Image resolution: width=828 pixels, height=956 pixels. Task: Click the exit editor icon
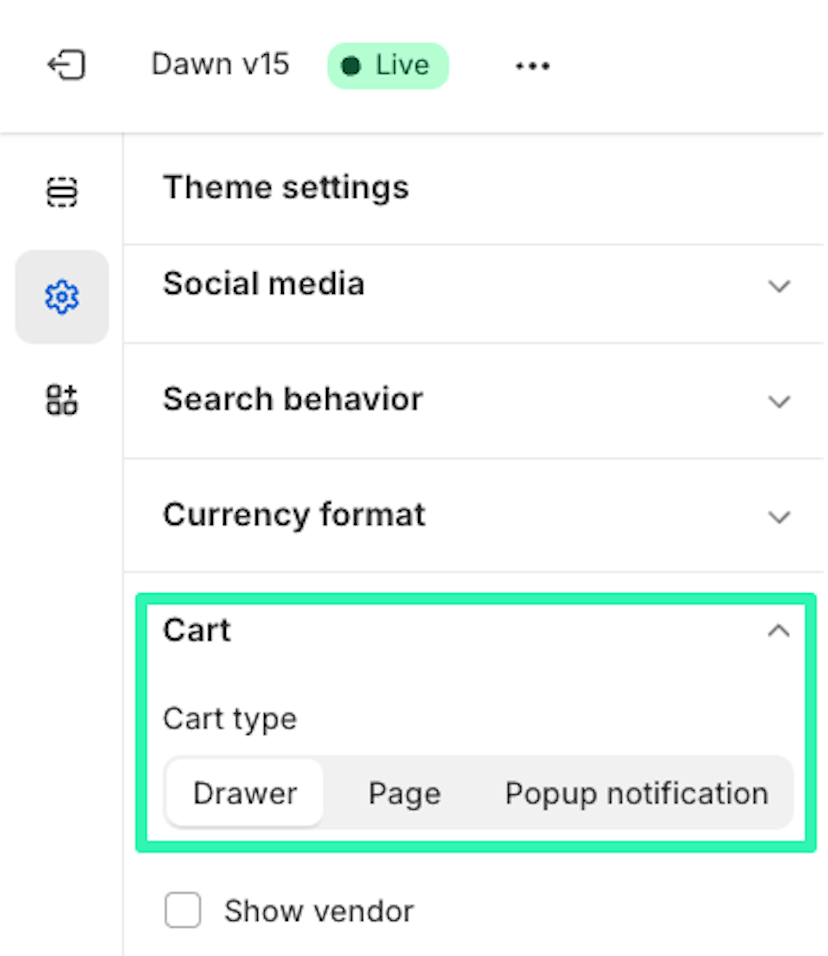66,65
